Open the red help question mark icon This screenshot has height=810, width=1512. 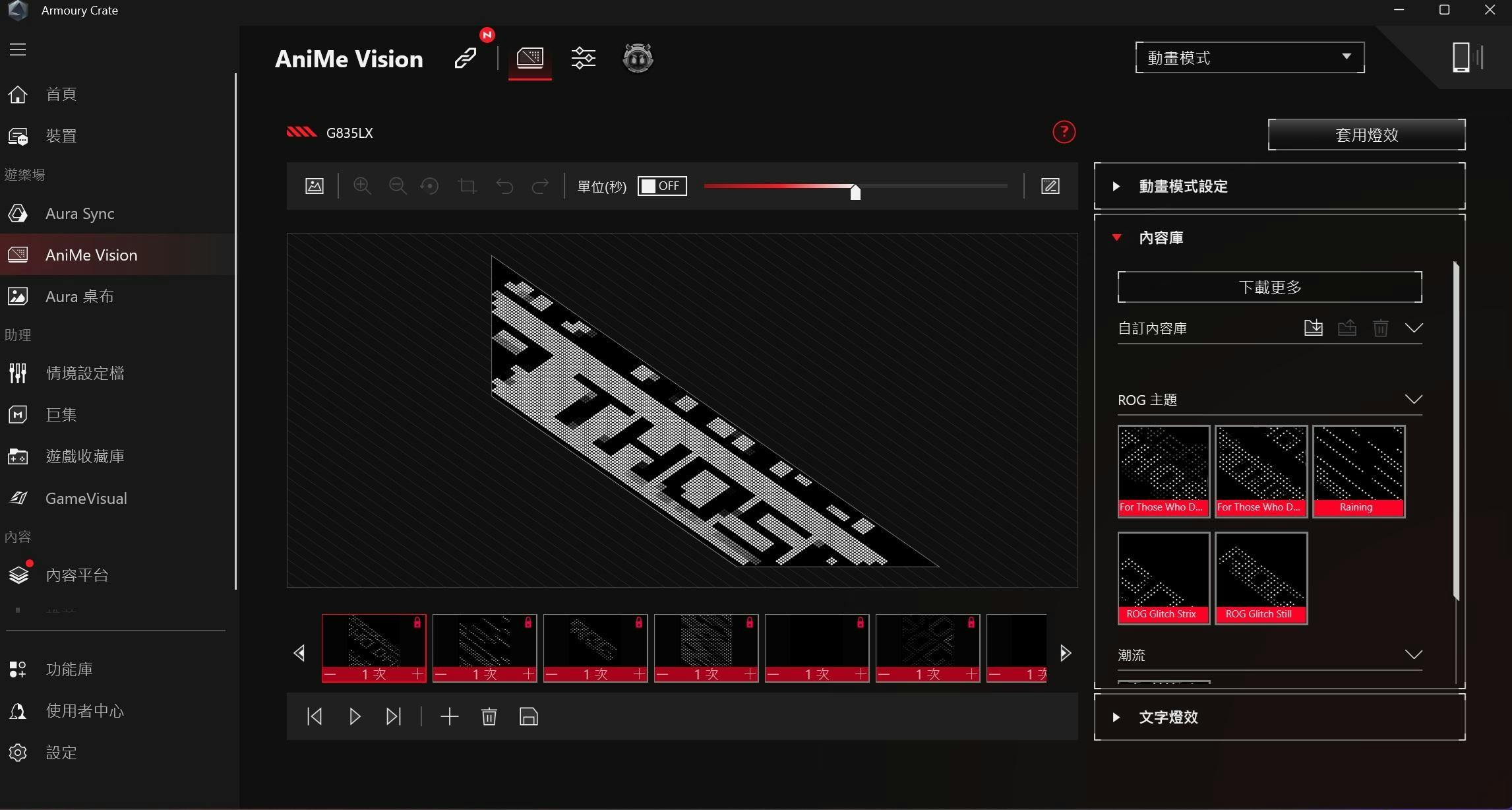click(x=1064, y=133)
